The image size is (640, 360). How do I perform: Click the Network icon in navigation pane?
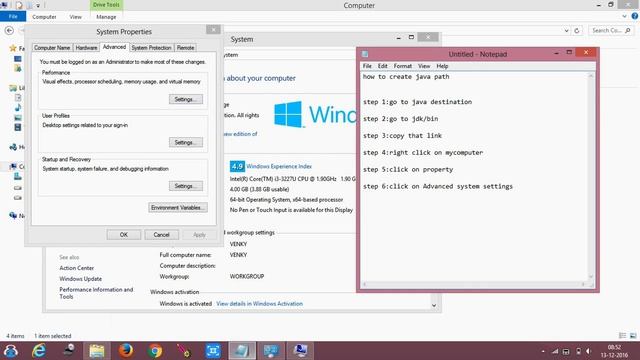click(x=13, y=216)
